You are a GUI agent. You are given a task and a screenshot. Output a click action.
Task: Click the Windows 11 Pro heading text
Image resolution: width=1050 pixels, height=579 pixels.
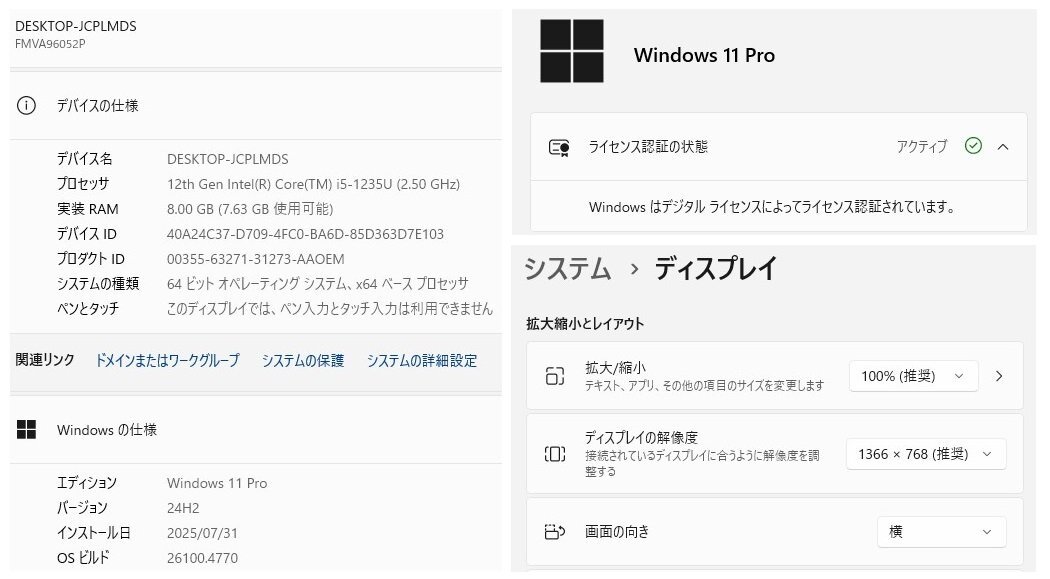click(704, 55)
